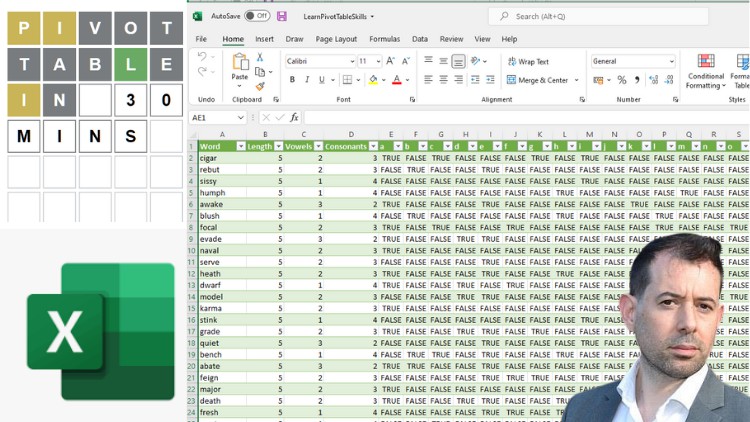Click Increase Indent icon
The width and height of the screenshot is (750, 422).
(x=490, y=79)
